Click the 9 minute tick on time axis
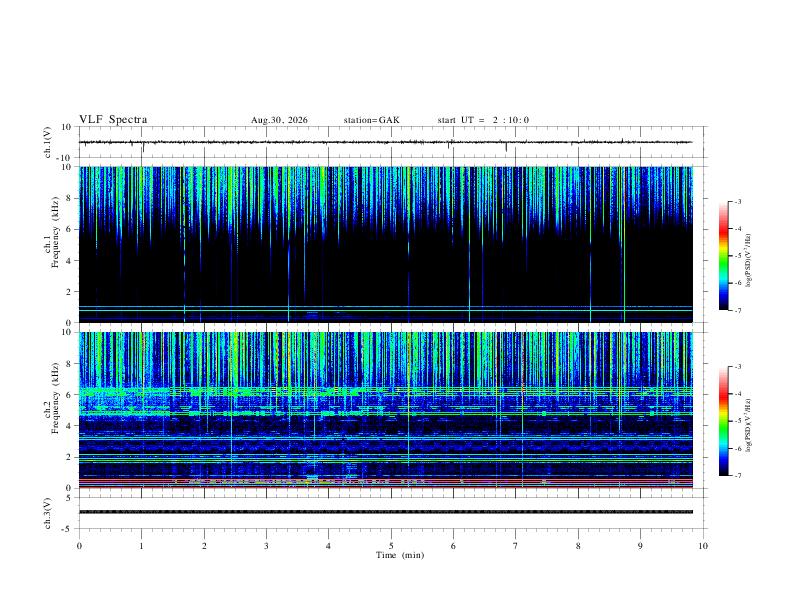792x612 pixels. (640, 546)
